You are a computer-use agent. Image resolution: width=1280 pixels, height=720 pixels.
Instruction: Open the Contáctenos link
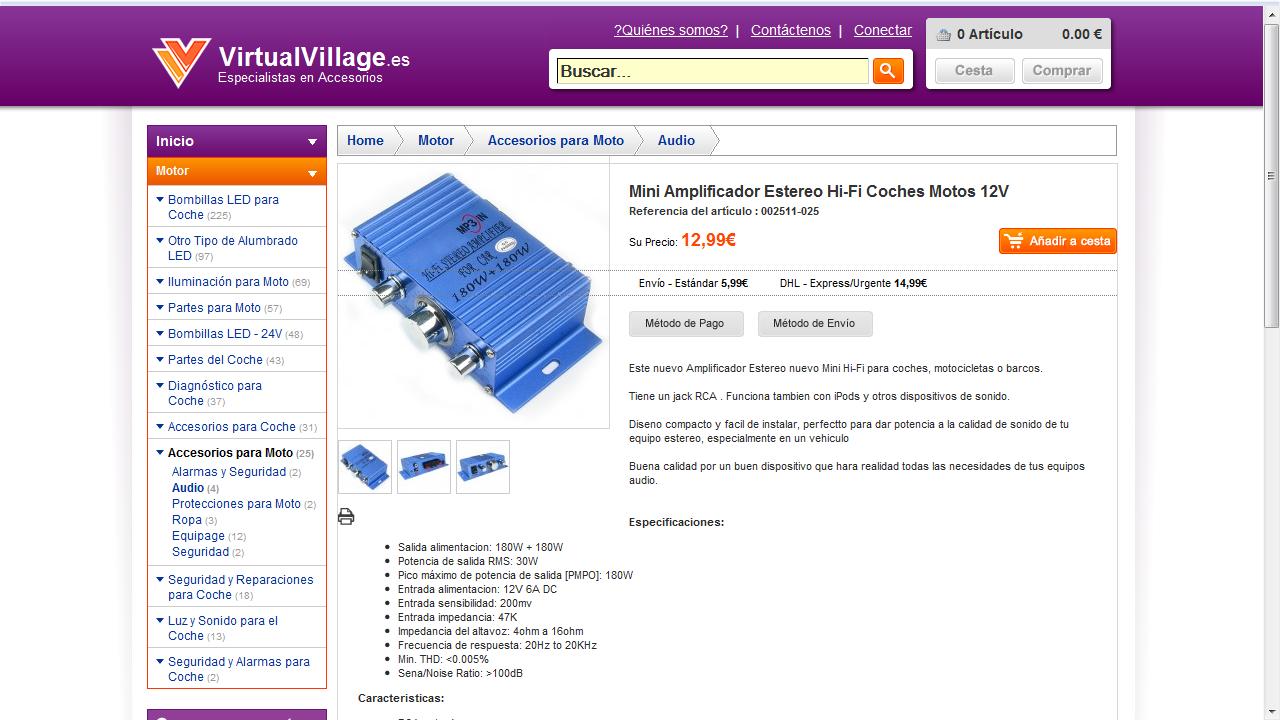(791, 30)
